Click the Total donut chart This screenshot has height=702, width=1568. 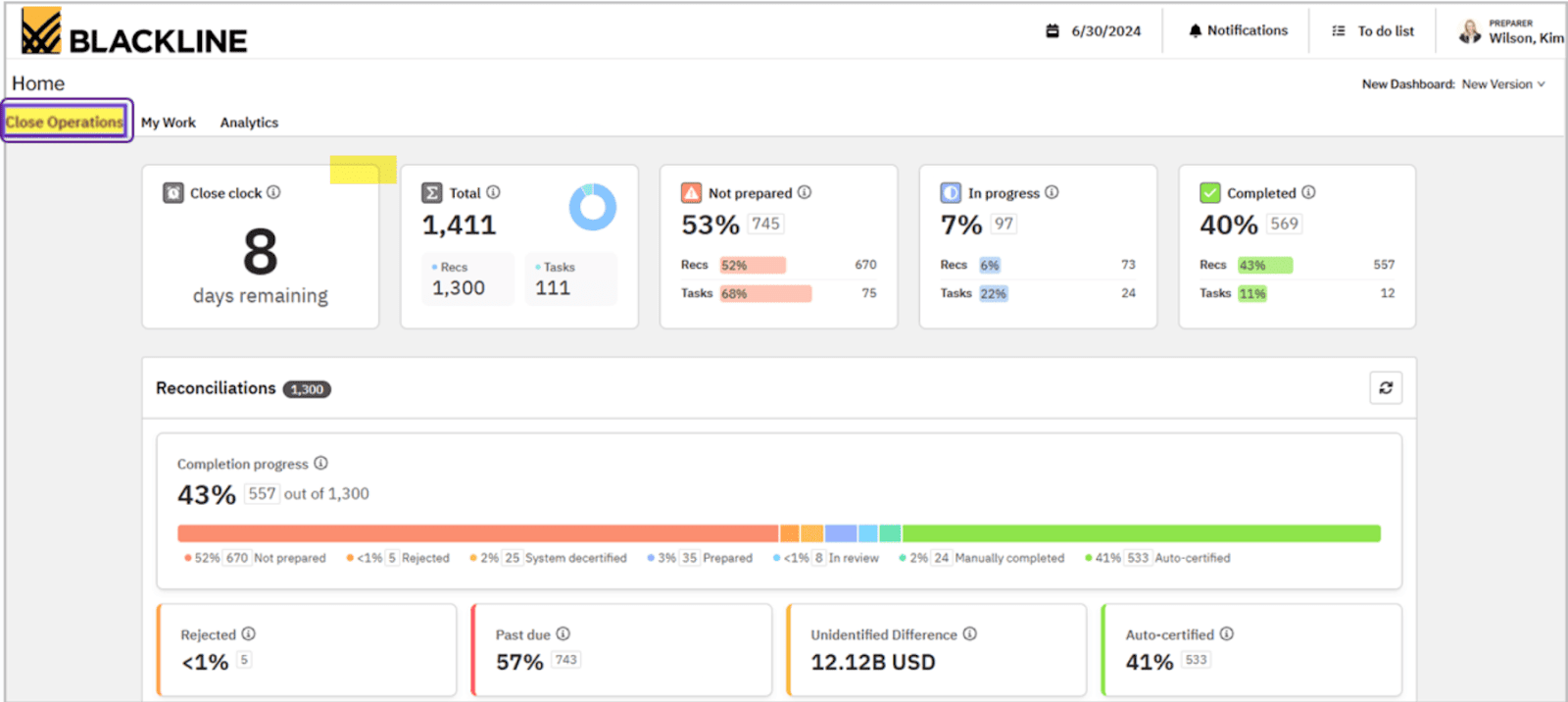click(593, 207)
